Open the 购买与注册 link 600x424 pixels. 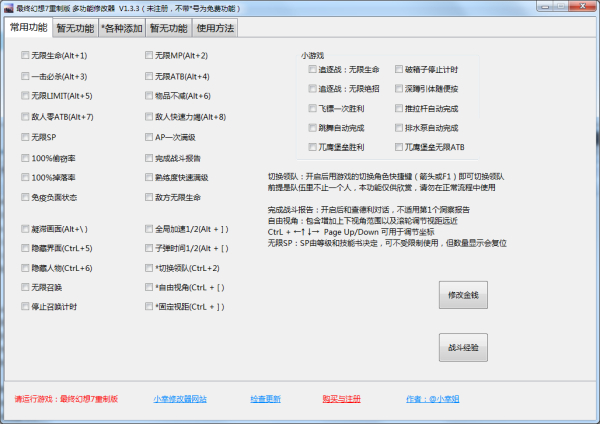341,399
